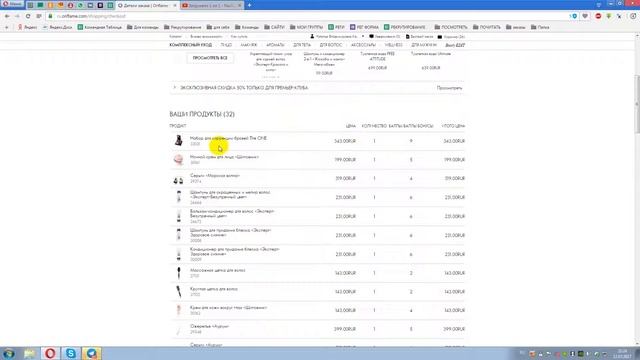Open ДЛЯ МУЖЧИН menu
The height and width of the screenshot is (360, 640).
pyautogui.click(x=424, y=45)
